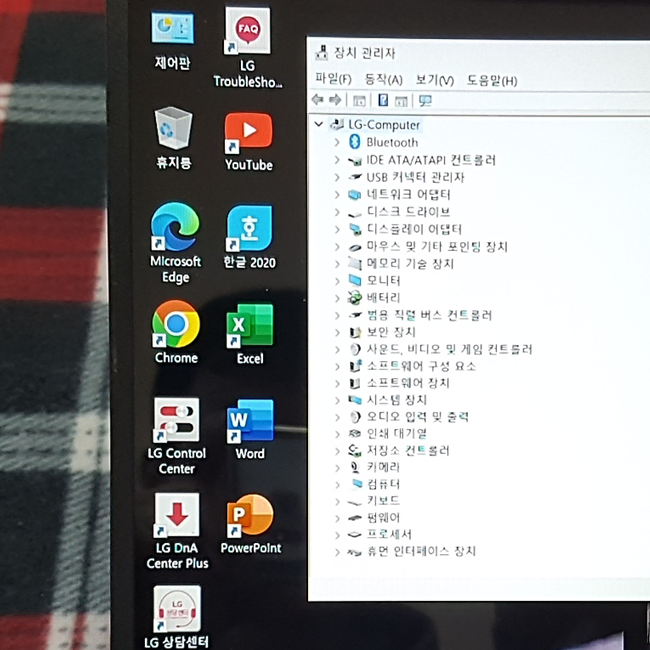Expand the 카메라 category arrow
The width and height of the screenshot is (650, 650).
337,468
